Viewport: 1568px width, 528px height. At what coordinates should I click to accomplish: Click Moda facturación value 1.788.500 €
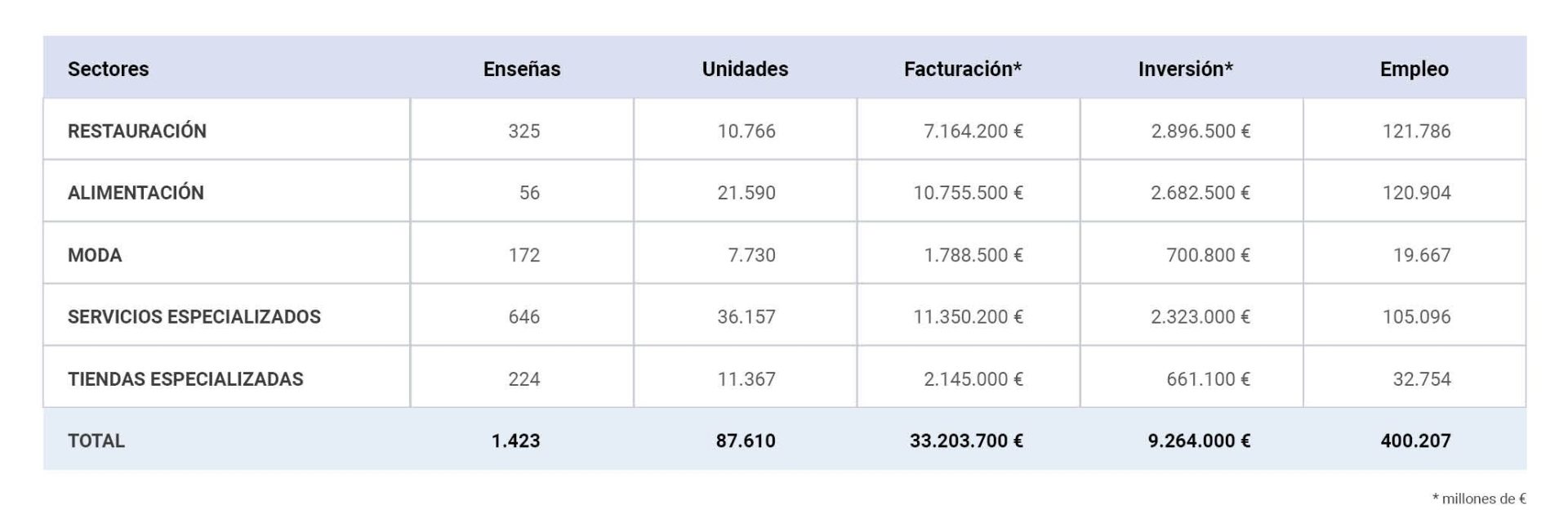973,255
